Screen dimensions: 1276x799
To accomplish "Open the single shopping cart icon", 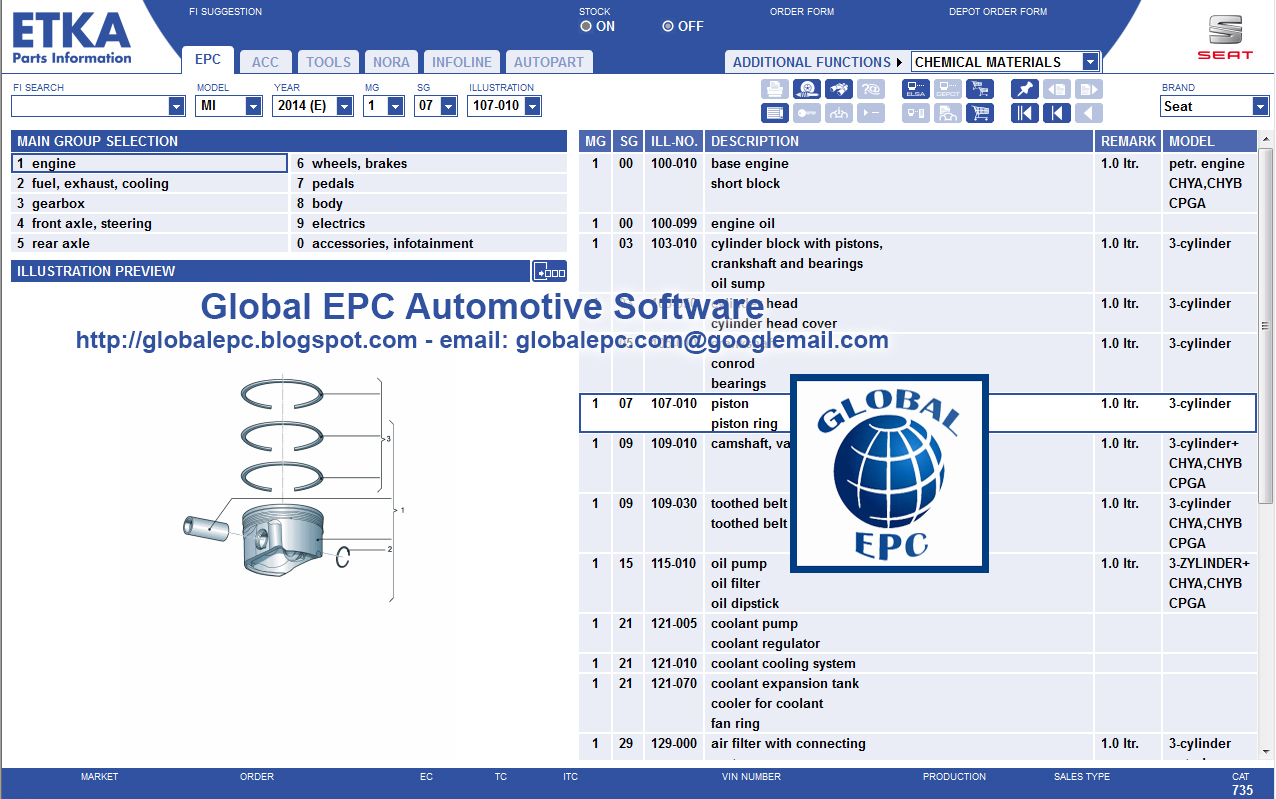I will coord(980,113).
